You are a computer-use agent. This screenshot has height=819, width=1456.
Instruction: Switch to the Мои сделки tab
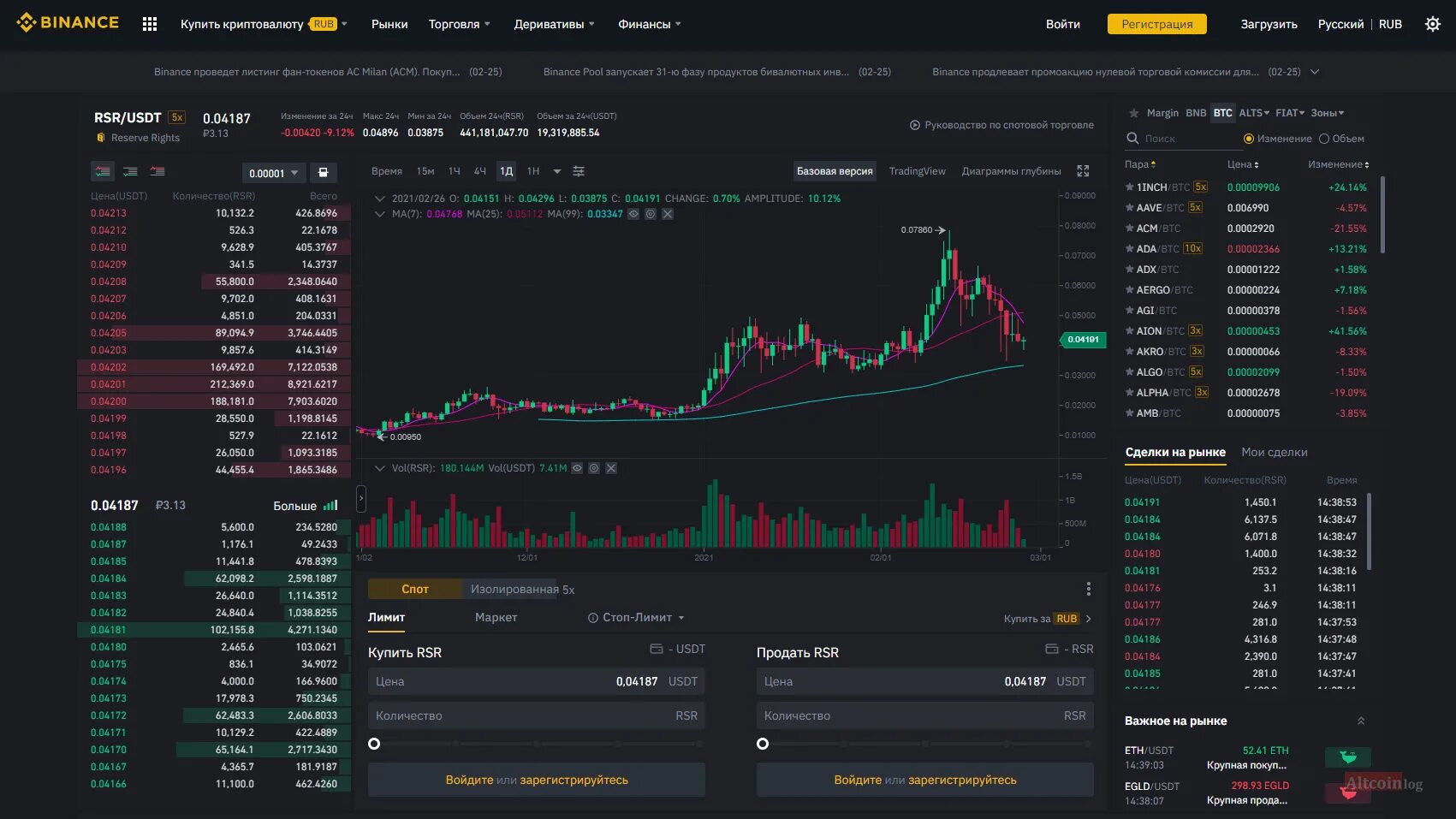(x=1275, y=452)
